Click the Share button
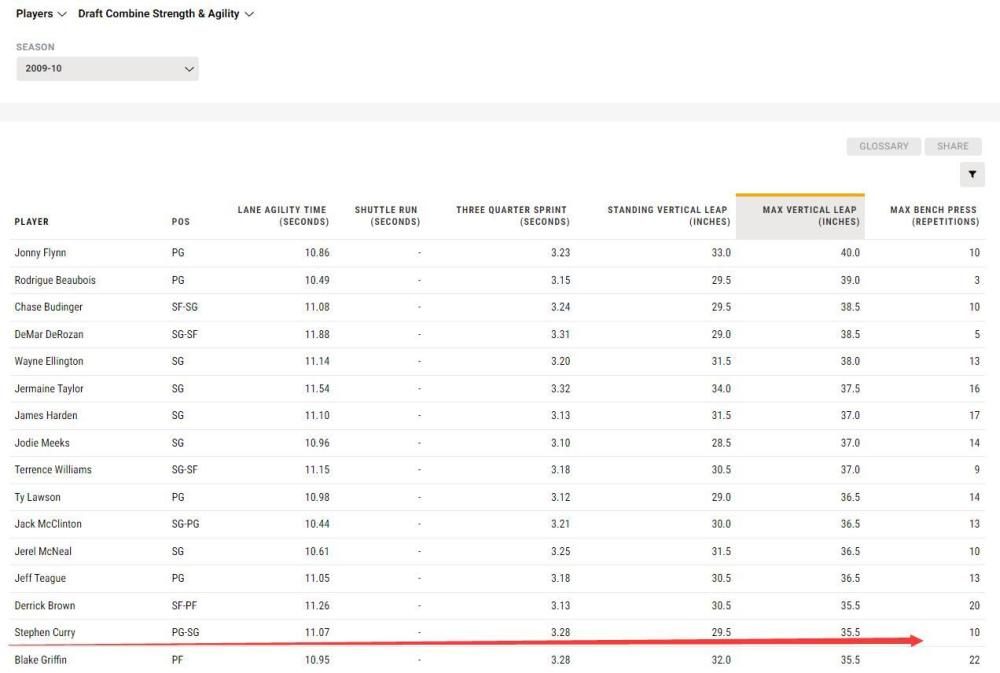The image size is (1000, 673). [952, 146]
